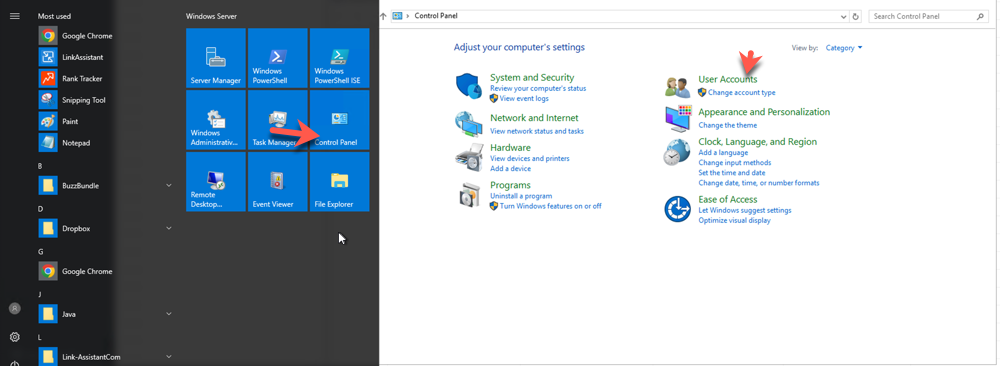Image resolution: width=1000 pixels, height=366 pixels.
Task: Open the Control Panel tile
Action: 339,120
